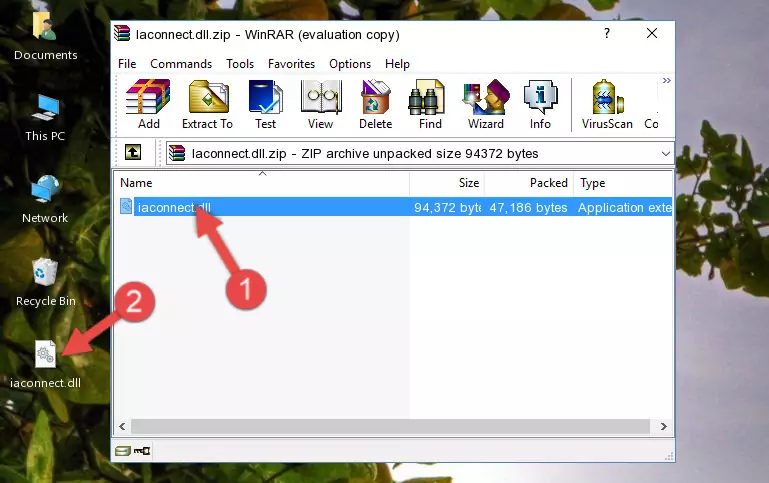
Task: Click the archive icon in address bar
Action: pyautogui.click(x=177, y=153)
